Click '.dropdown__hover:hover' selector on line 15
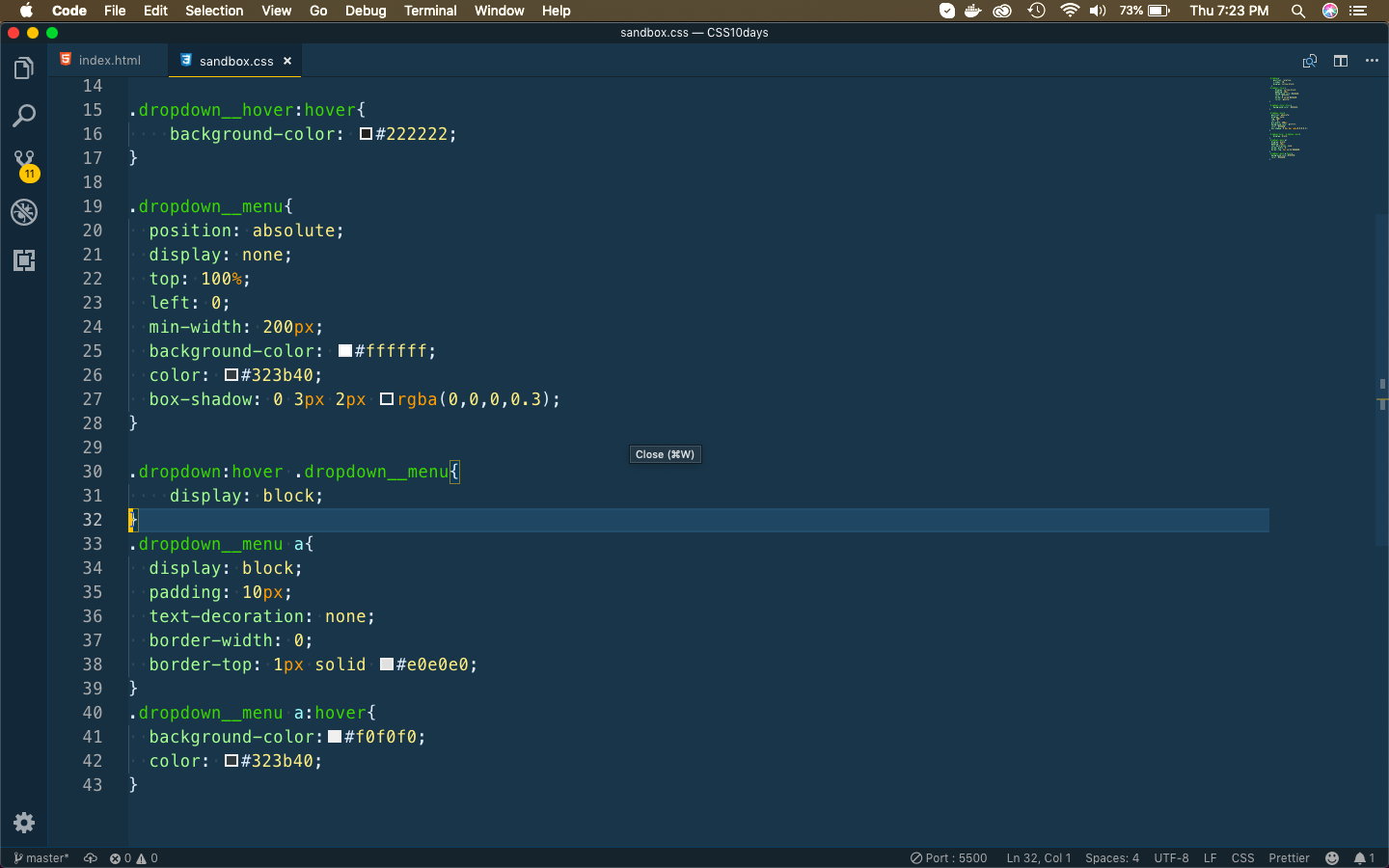 coord(242,110)
